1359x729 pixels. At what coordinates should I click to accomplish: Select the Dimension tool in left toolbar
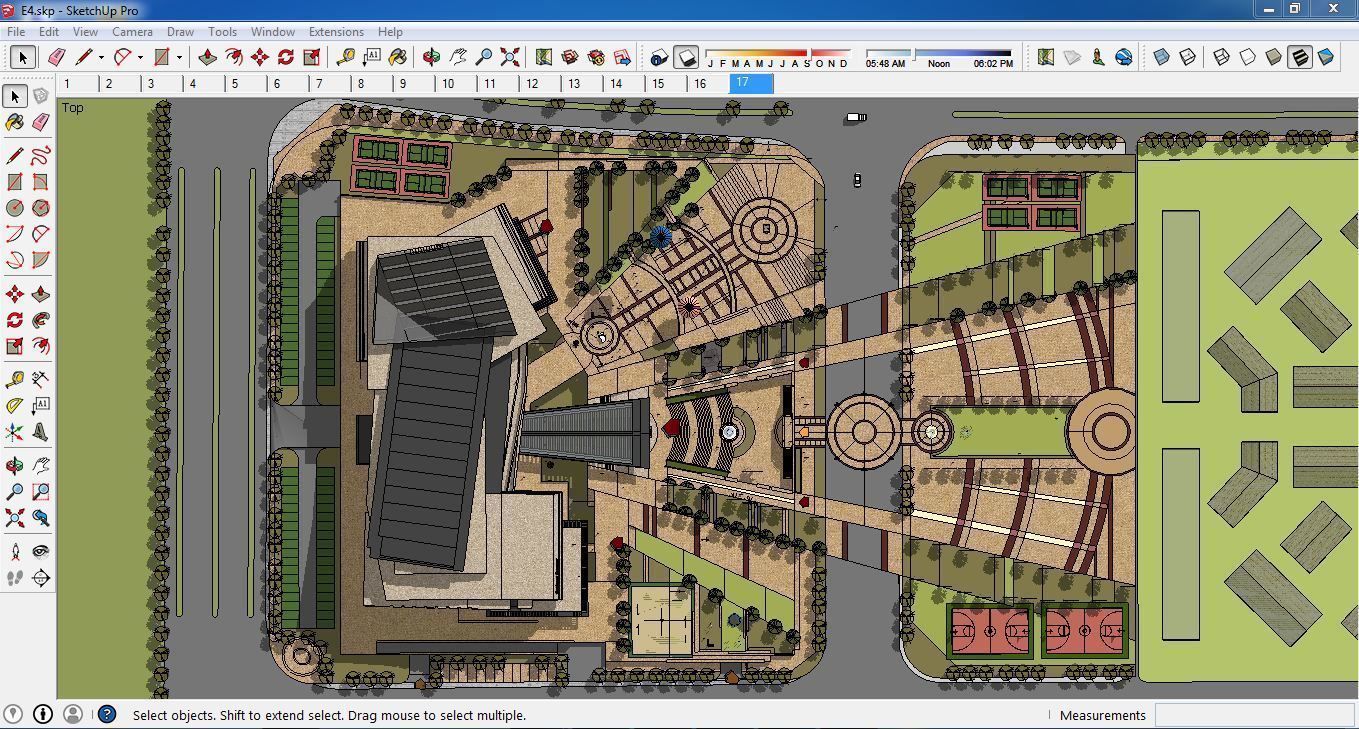40,379
